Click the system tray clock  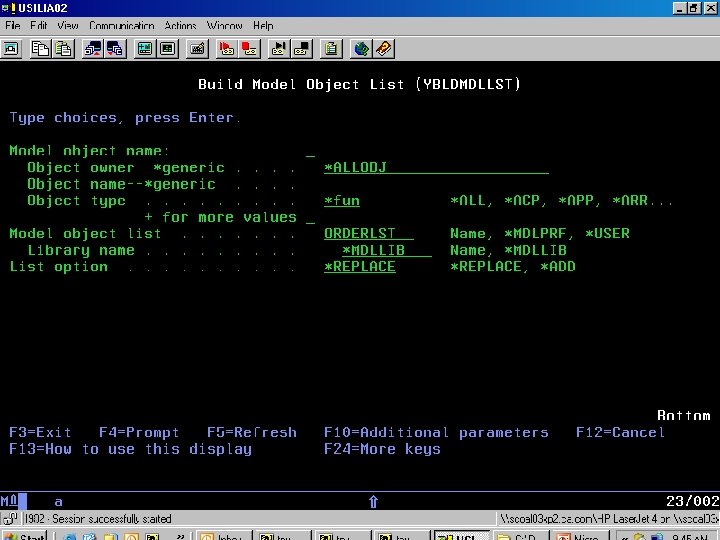[x=690, y=536]
